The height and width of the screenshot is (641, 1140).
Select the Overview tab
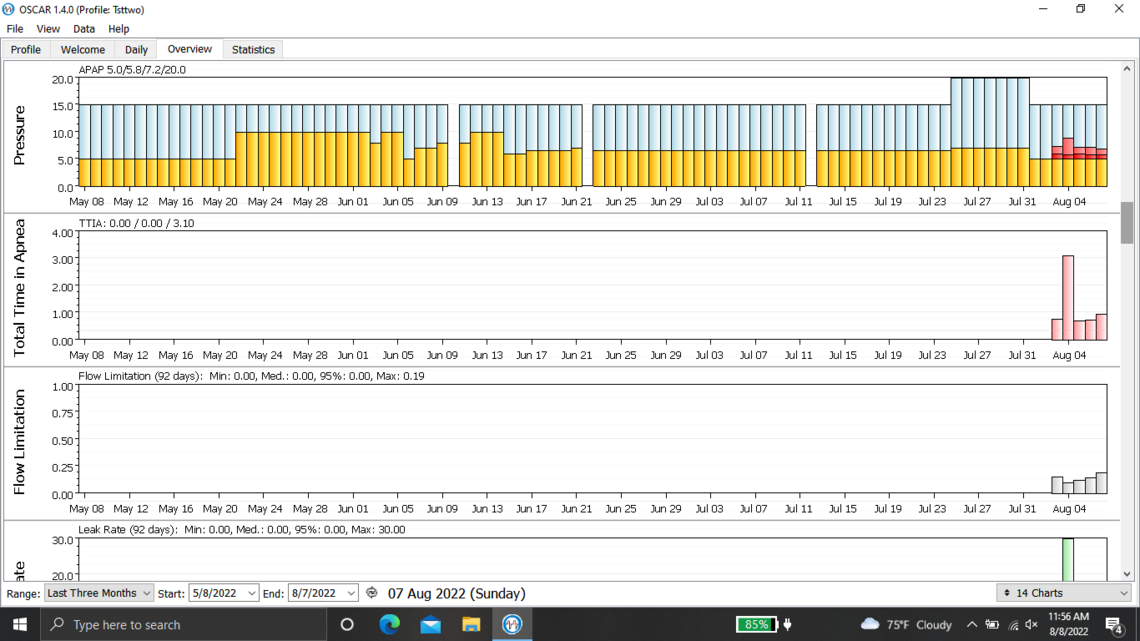[x=190, y=49]
